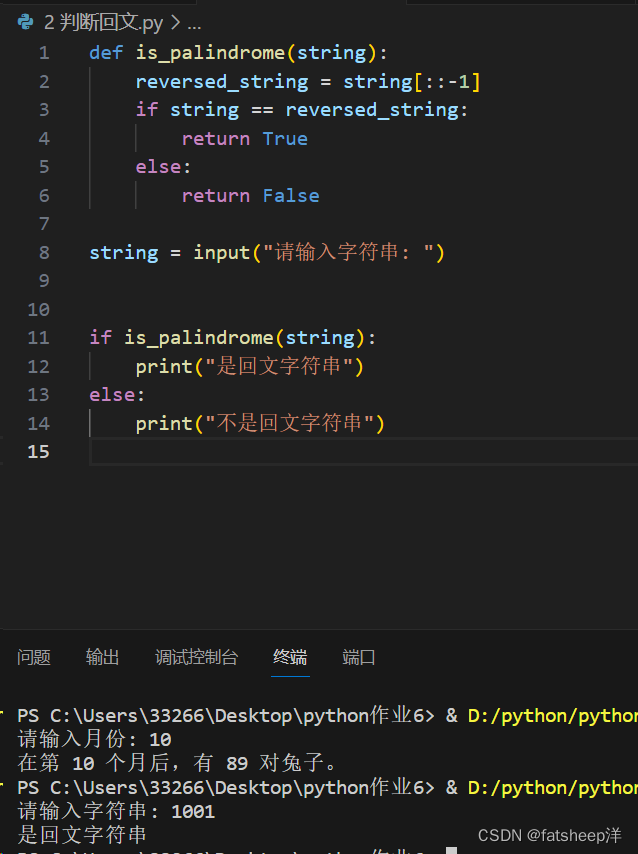Click terminal output "在第 10 个月后，有 89 对兔子。"

pyautogui.click(x=177, y=763)
